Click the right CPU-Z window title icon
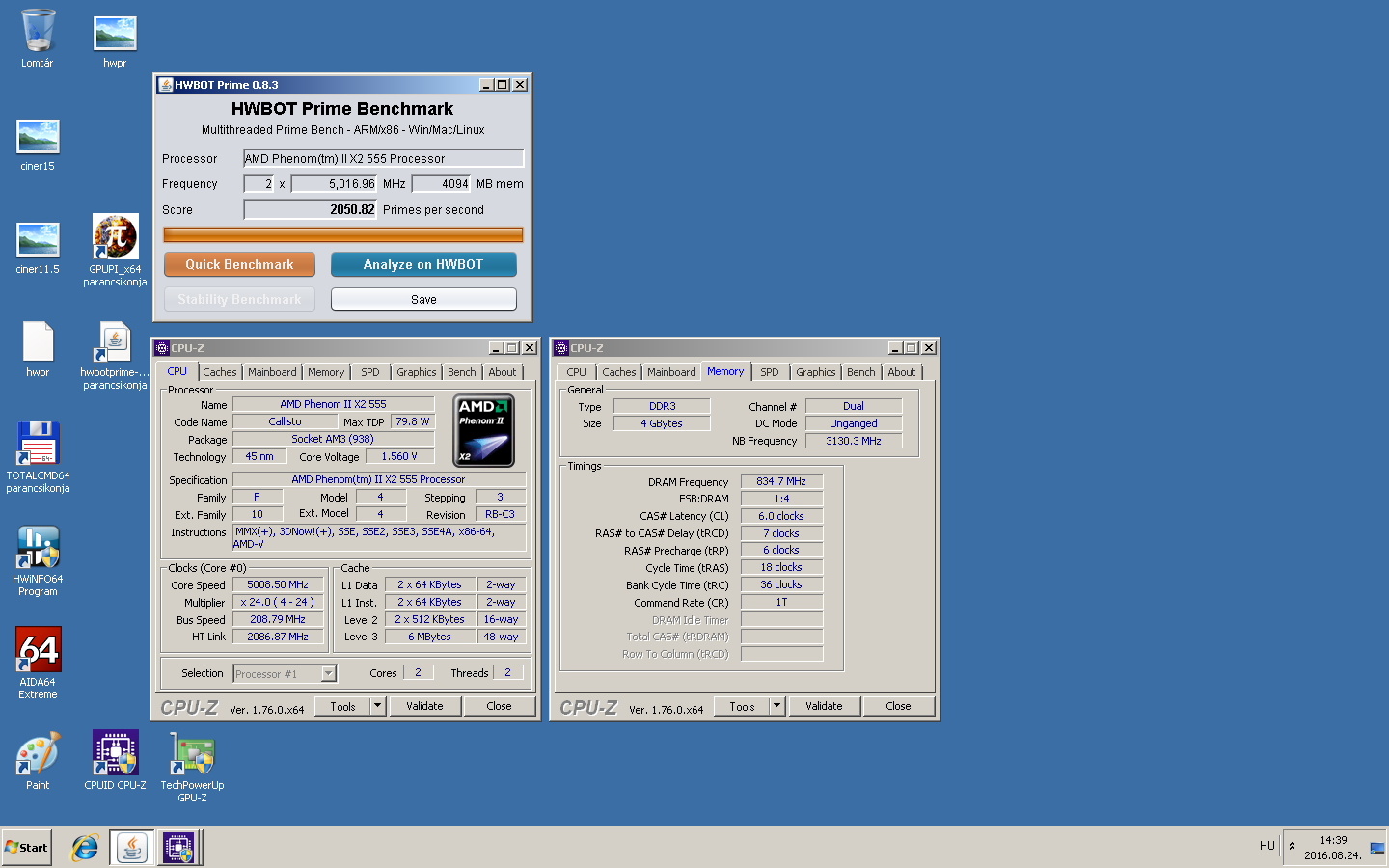 click(x=561, y=348)
